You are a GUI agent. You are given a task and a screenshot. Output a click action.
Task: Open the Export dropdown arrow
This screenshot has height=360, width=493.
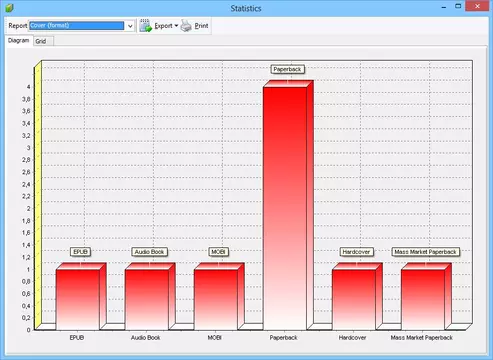point(176,26)
